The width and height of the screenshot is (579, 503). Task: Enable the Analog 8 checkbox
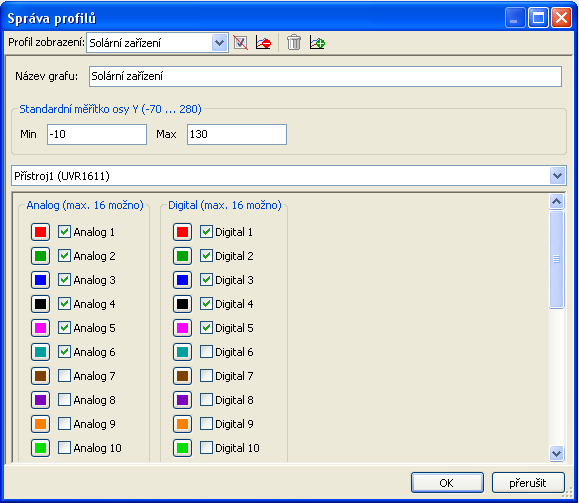tap(65, 400)
